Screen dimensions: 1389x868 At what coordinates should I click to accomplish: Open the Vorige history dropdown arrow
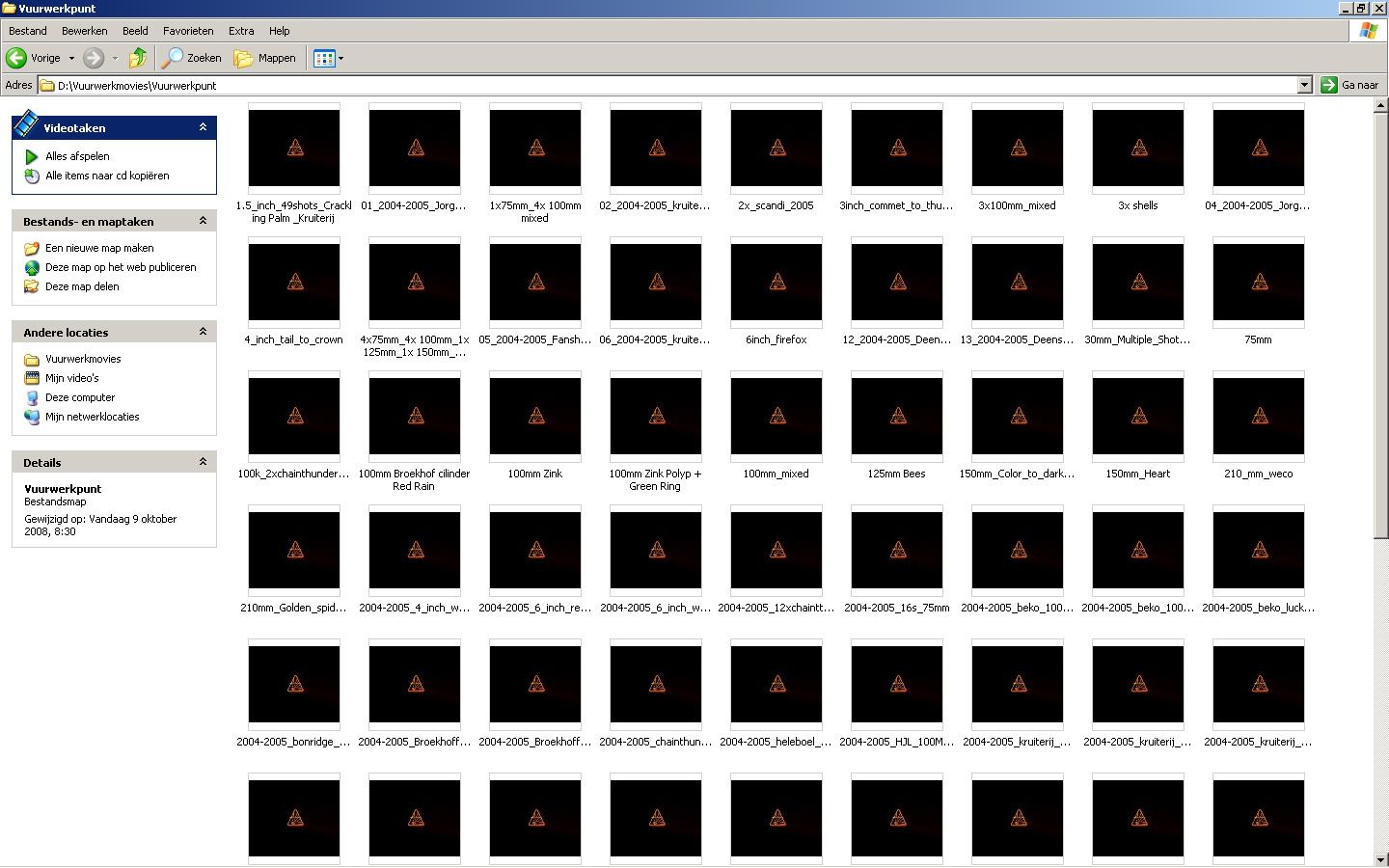pos(71,58)
